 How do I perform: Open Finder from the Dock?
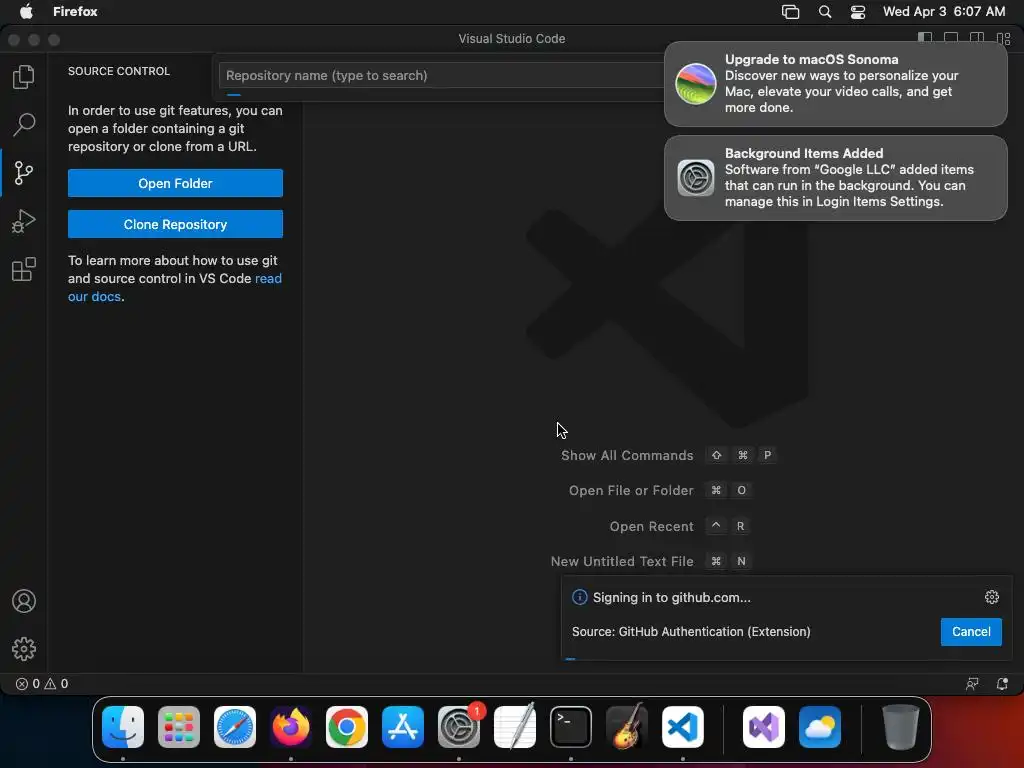(x=123, y=727)
